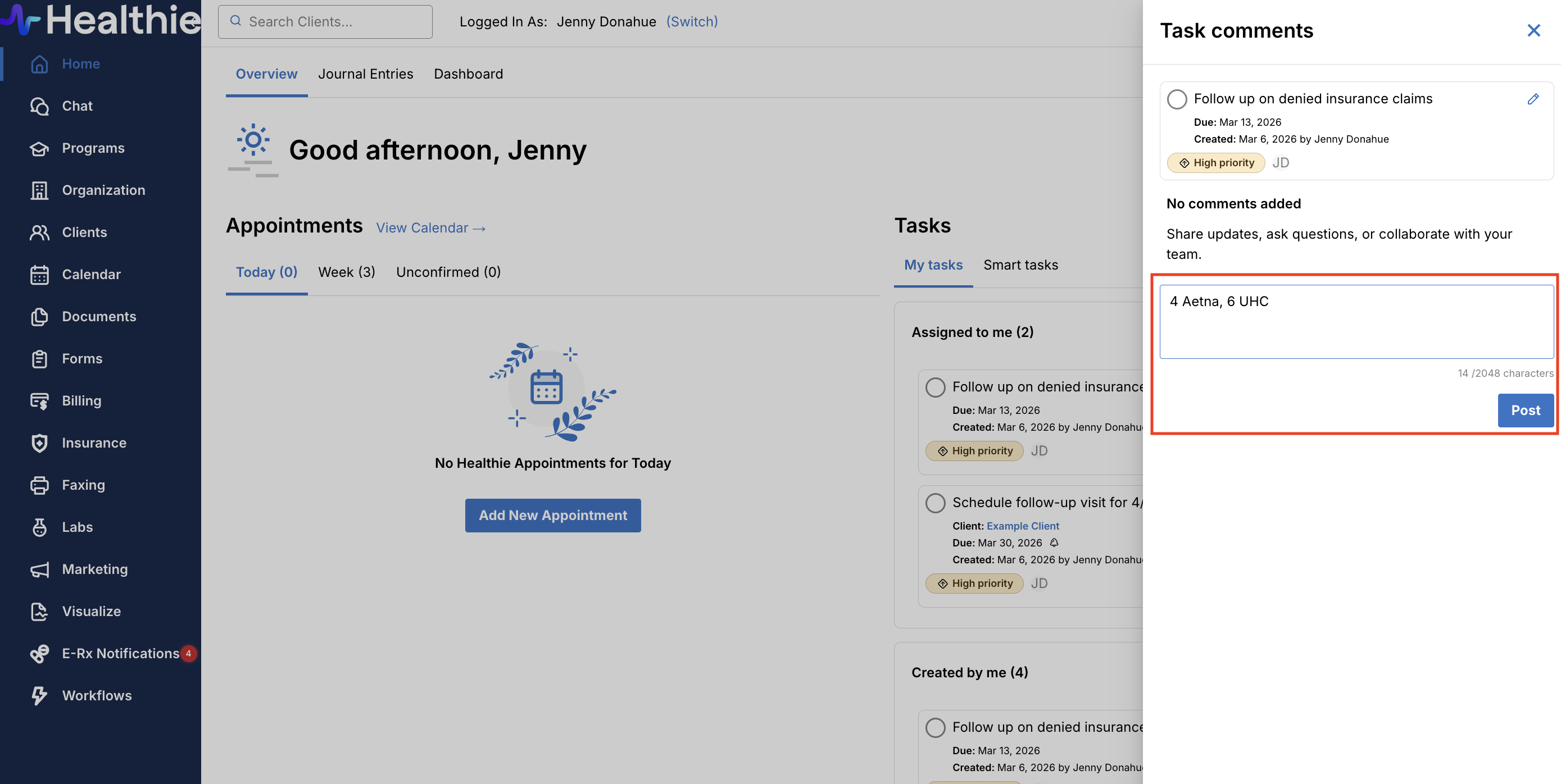Open Programs from the sidebar

click(93, 148)
